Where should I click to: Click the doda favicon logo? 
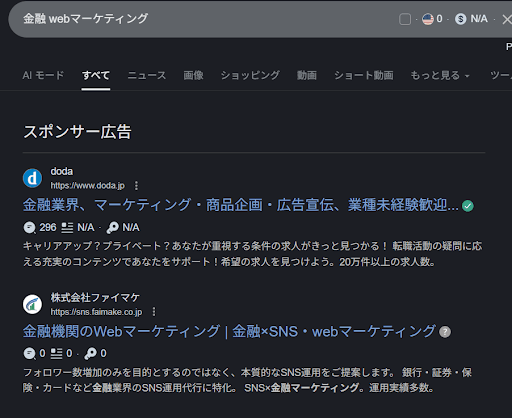32,178
